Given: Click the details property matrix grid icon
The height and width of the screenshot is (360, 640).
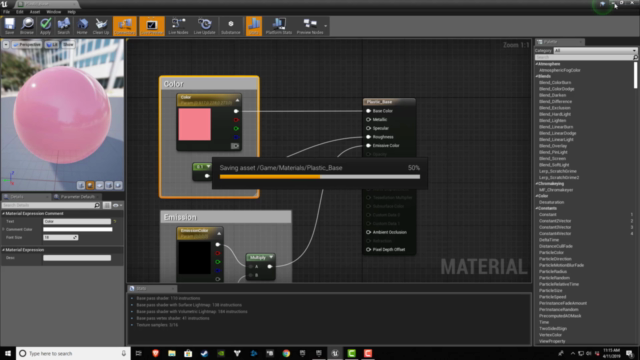Looking at the screenshot, I should click(107, 205).
